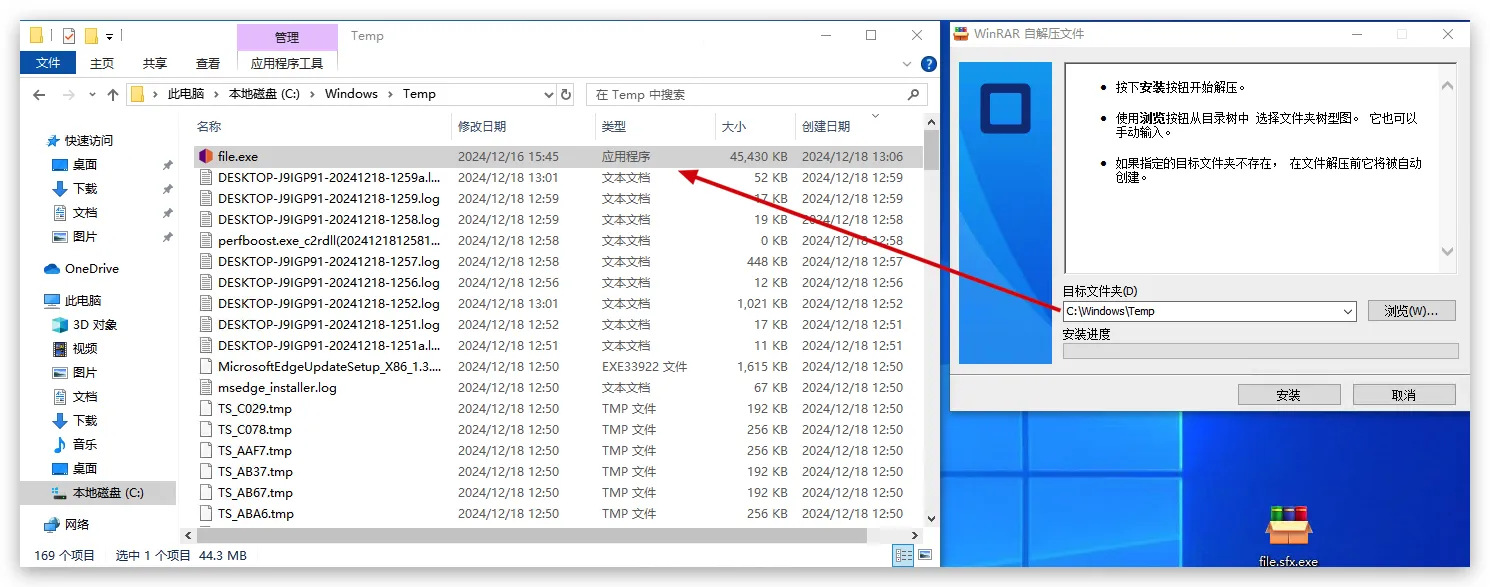Expand the 目标文件夹 path dropdown
The height and width of the screenshot is (587, 1490).
(x=1348, y=311)
